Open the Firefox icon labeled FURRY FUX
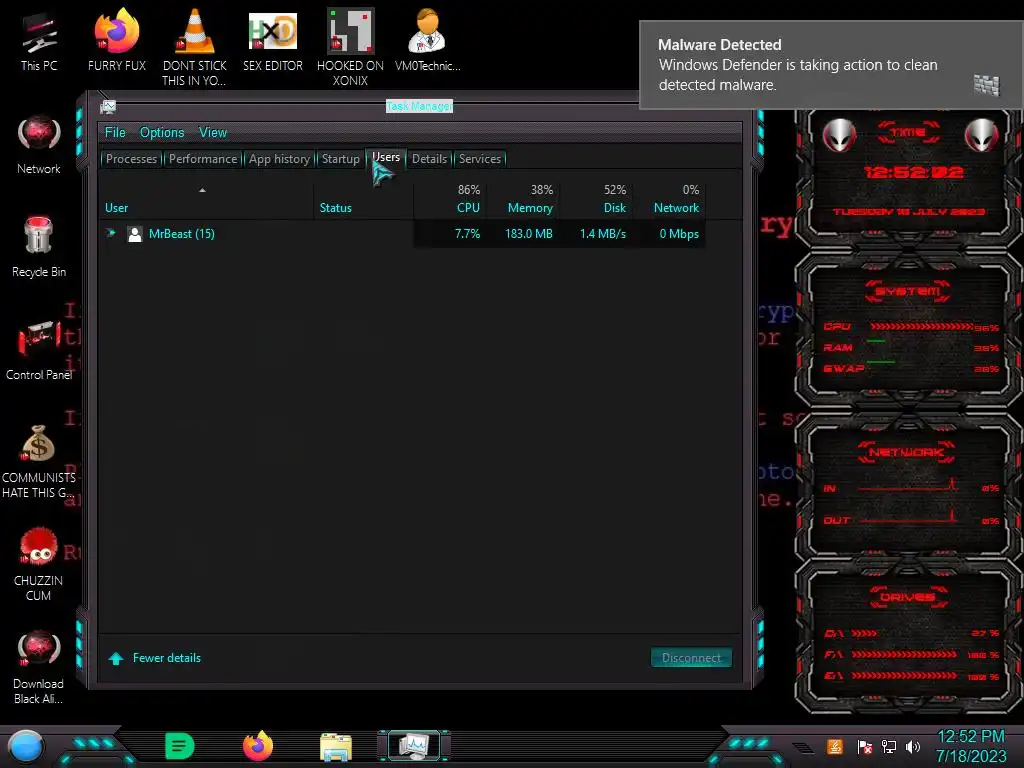Image resolution: width=1024 pixels, height=768 pixels. pyautogui.click(x=117, y=39)
